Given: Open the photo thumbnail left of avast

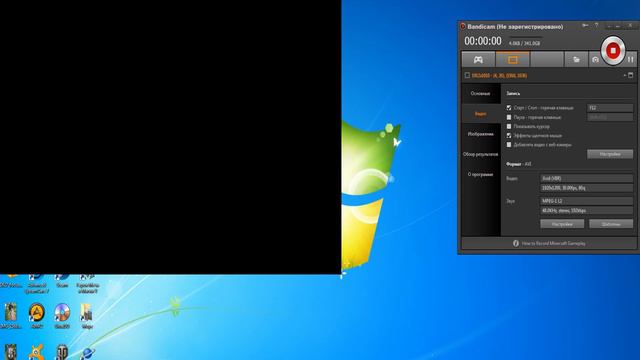Looking at the screenshot, I should click(x=11, y=352).
